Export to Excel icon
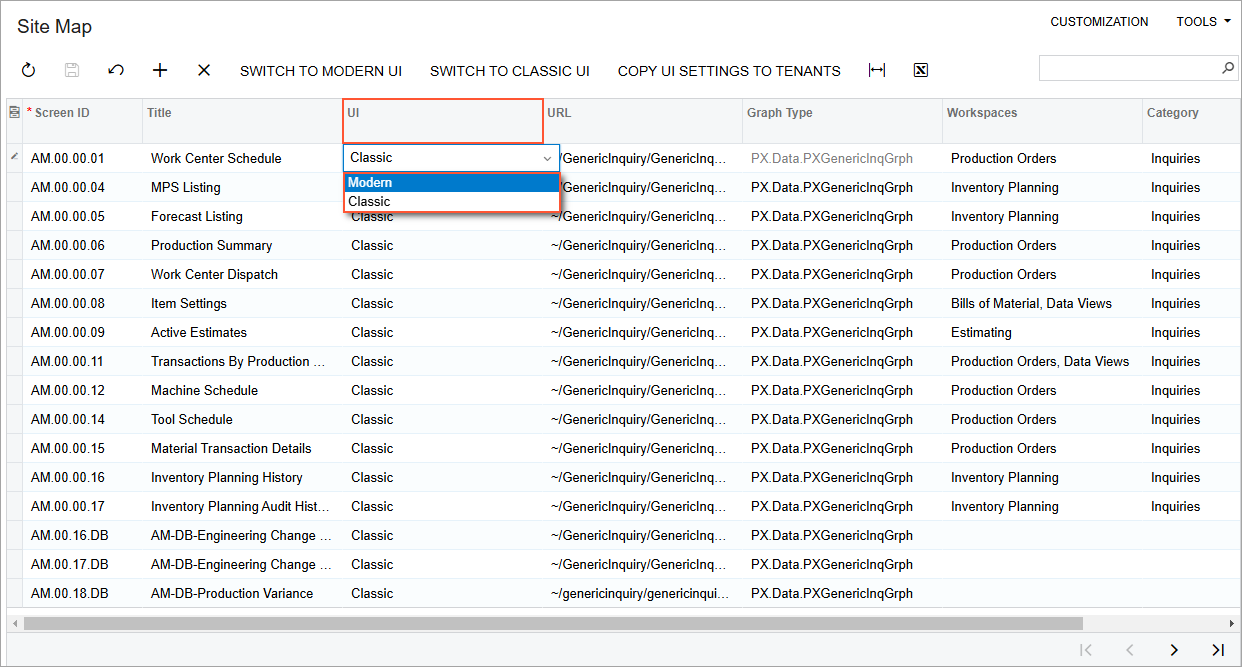This screenshot has height=667, width=1242. (921, 70)
